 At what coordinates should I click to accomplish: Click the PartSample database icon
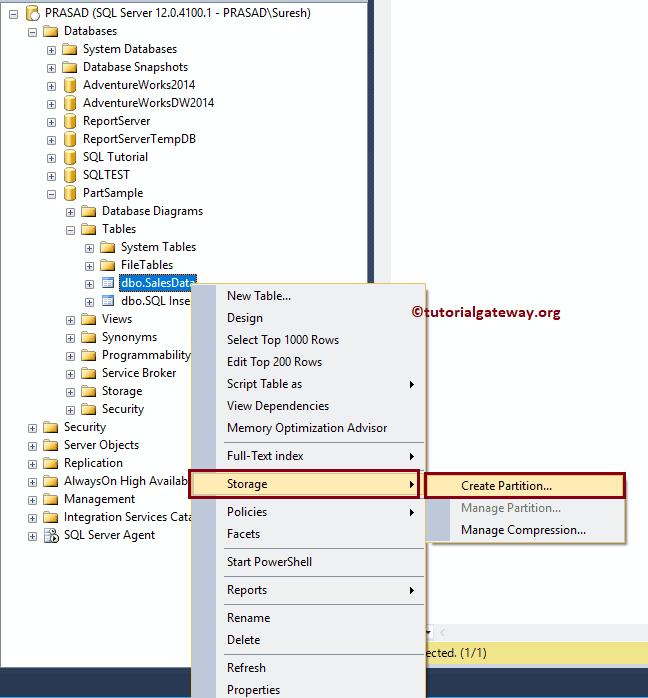pyautogui.click(x=70, y=193)
